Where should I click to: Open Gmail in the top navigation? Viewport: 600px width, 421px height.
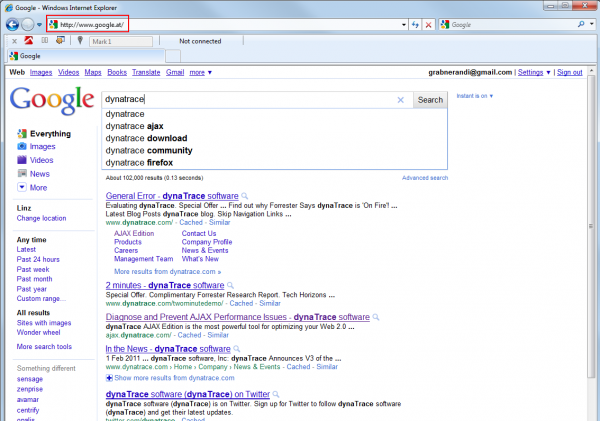tap(175, 72)
